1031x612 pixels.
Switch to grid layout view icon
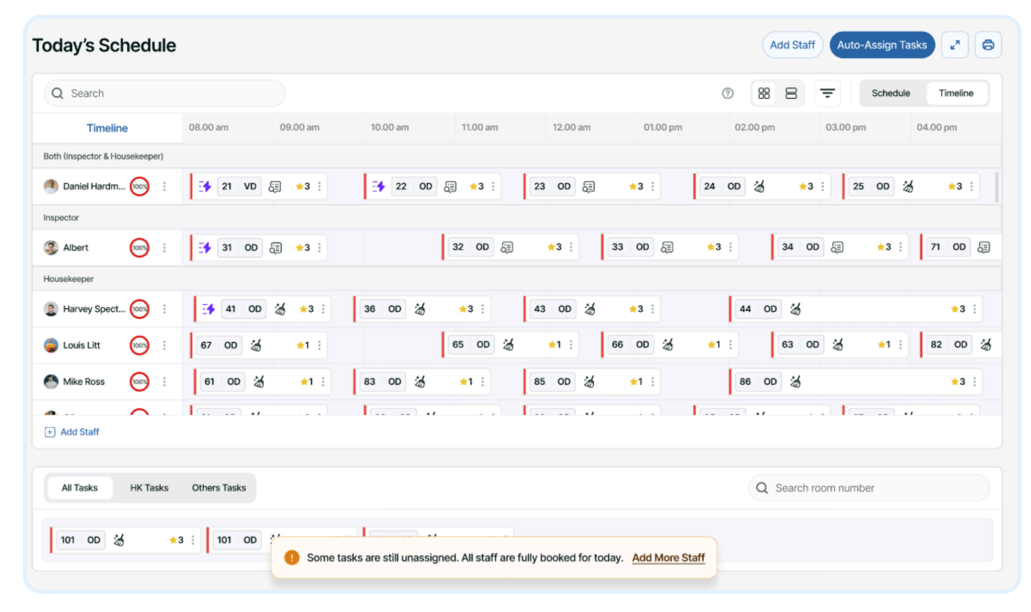[x=764, y=93]
